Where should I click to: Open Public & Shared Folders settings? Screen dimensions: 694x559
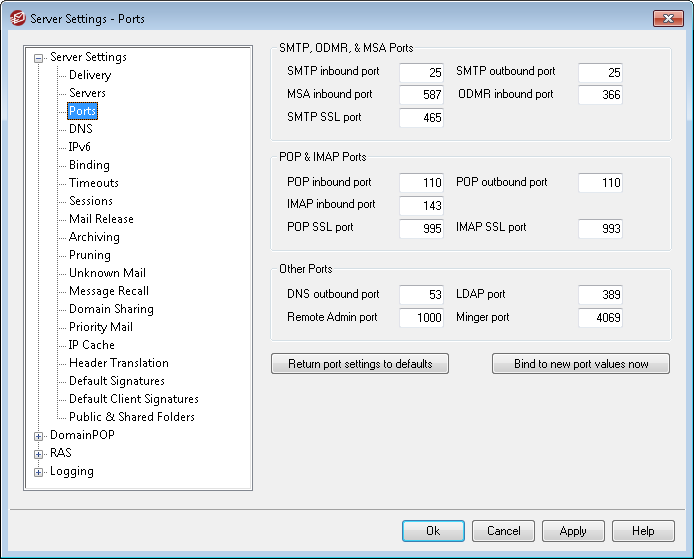132,417
